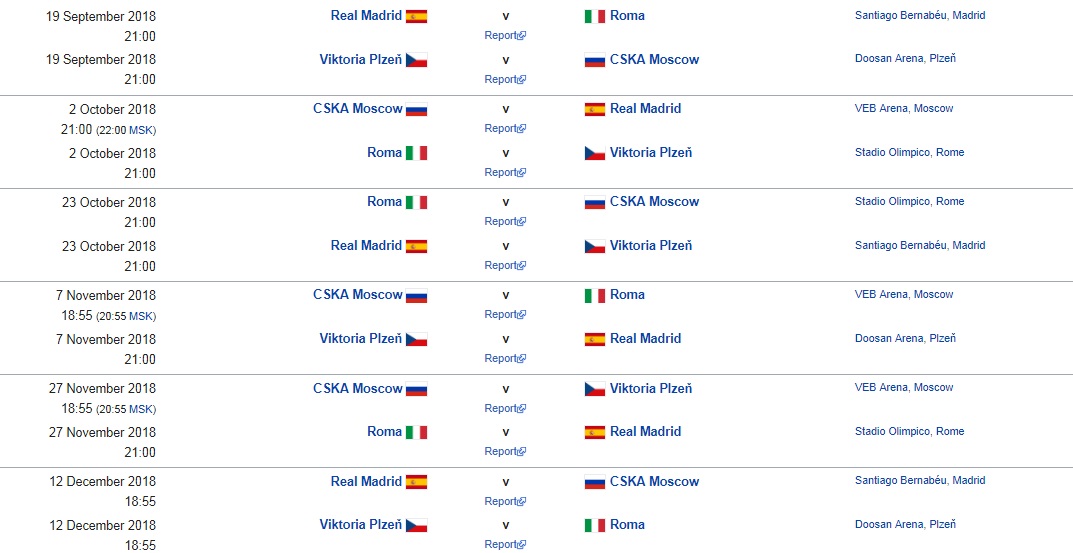Image resolution: width=1073 pixels, height=553 pixels.
Task: Click CSKA Moscow team name in 23 October match
Action: pyautogui.click(x=654, y=202)
